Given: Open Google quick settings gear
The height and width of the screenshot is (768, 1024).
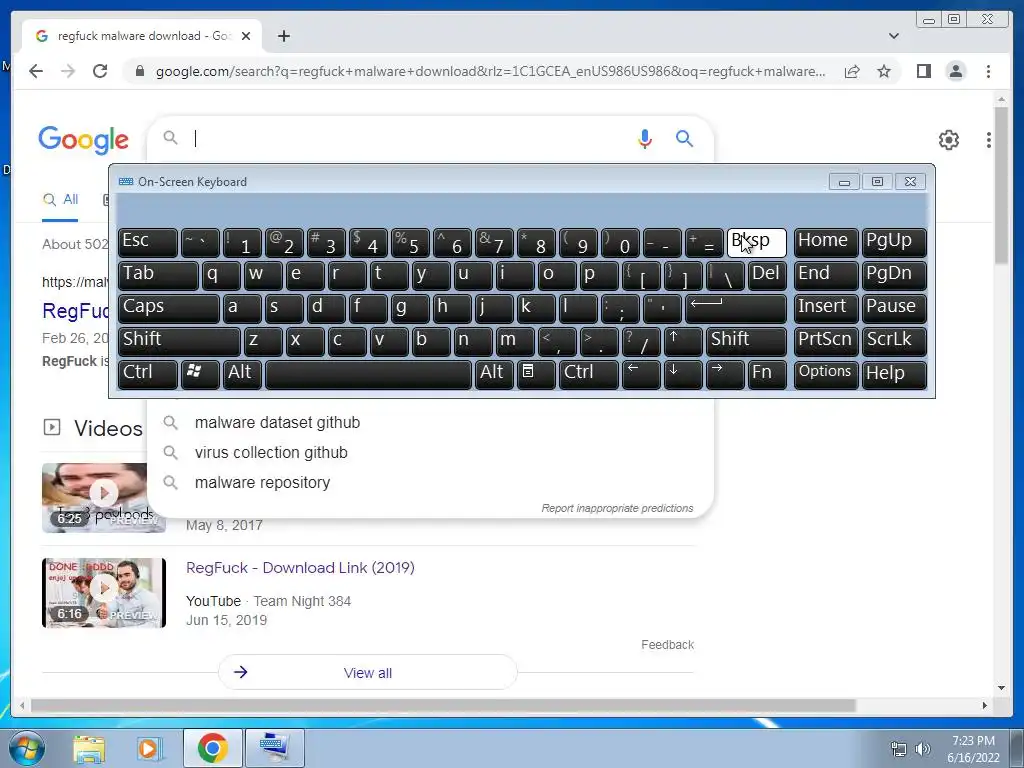Looking at the screenshot, I should (948, 139).
